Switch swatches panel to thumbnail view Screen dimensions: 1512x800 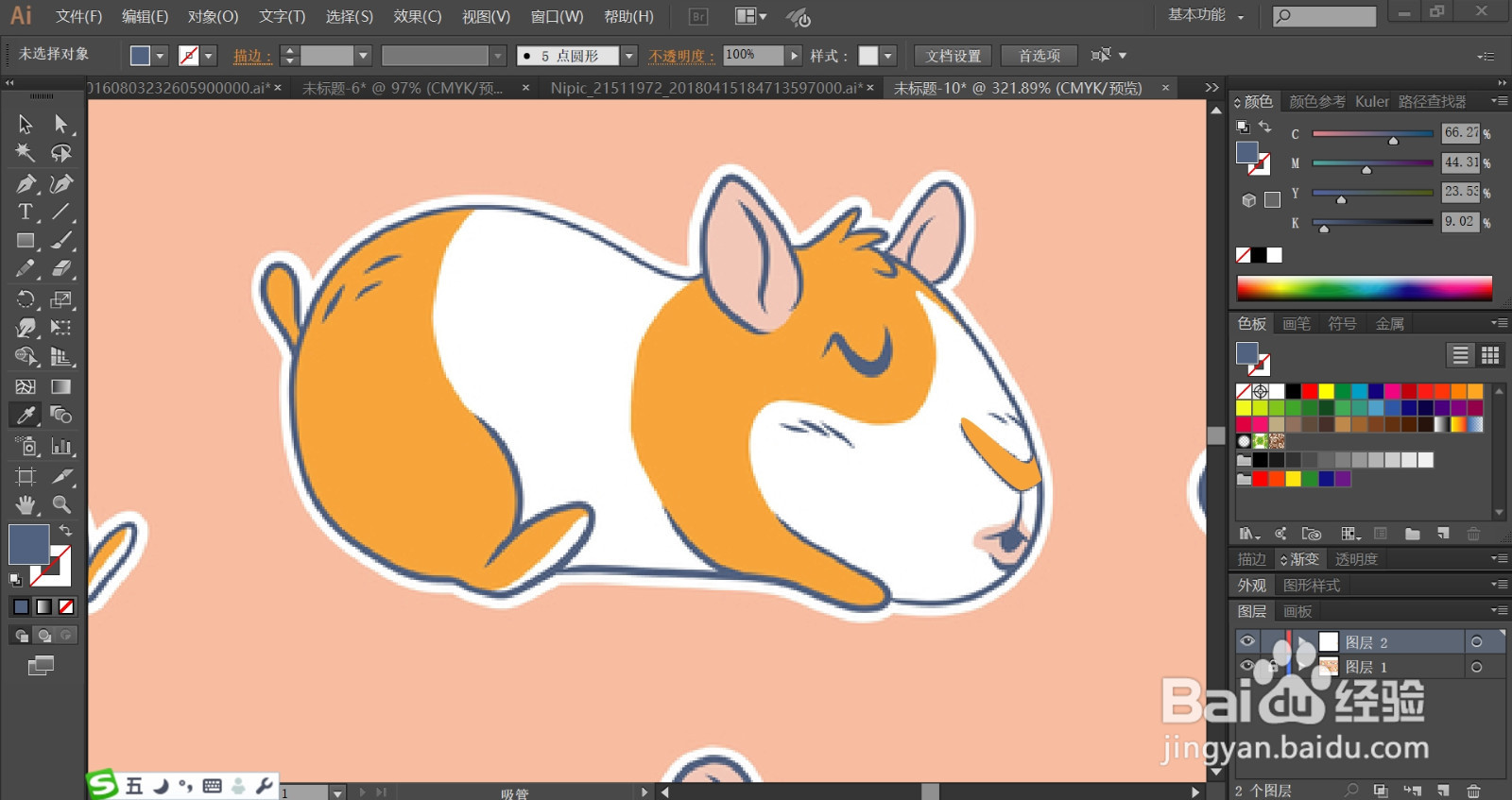click(1490, 355)
